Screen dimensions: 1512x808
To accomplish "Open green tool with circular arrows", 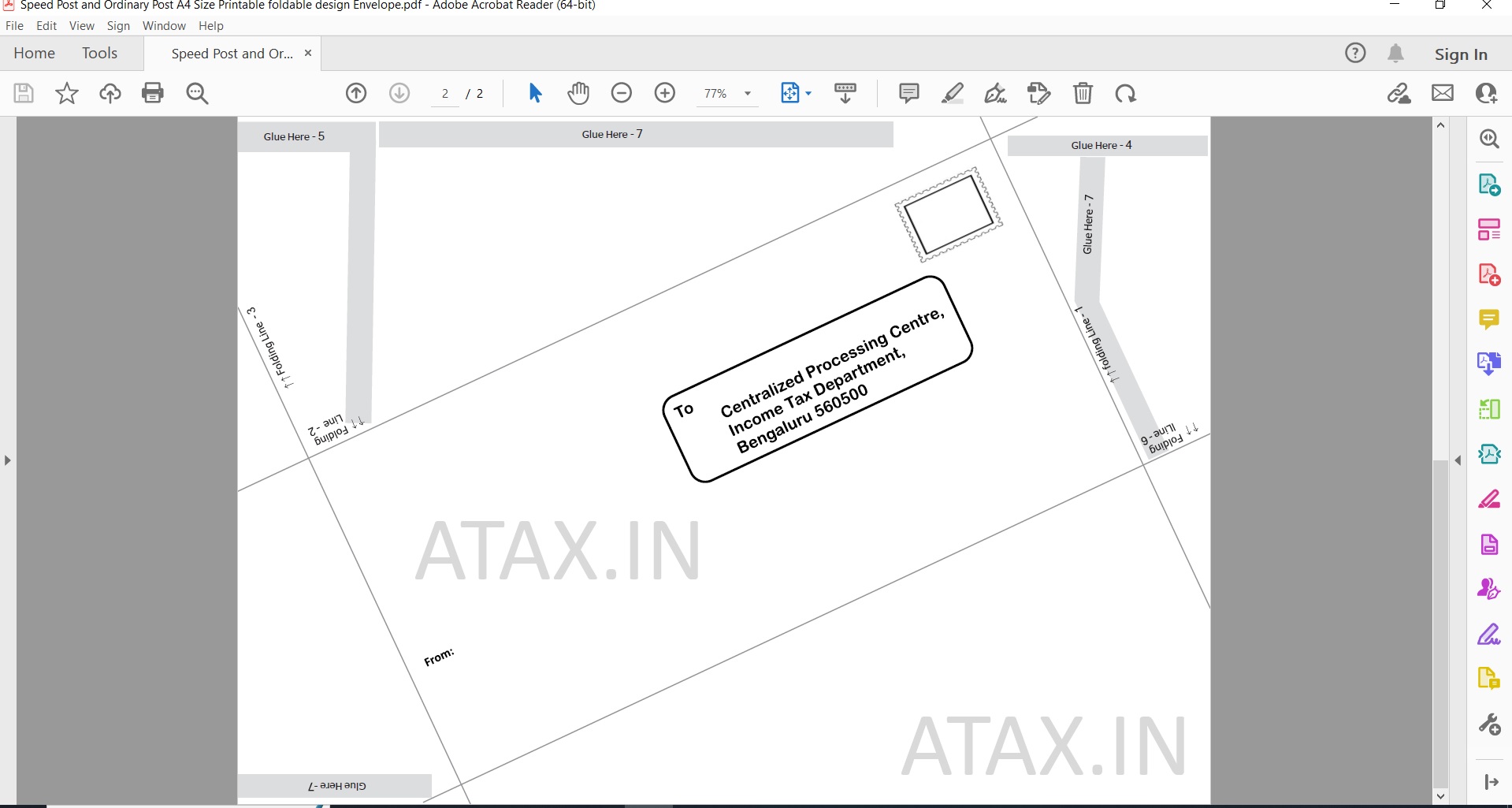I will [1489, 454].
